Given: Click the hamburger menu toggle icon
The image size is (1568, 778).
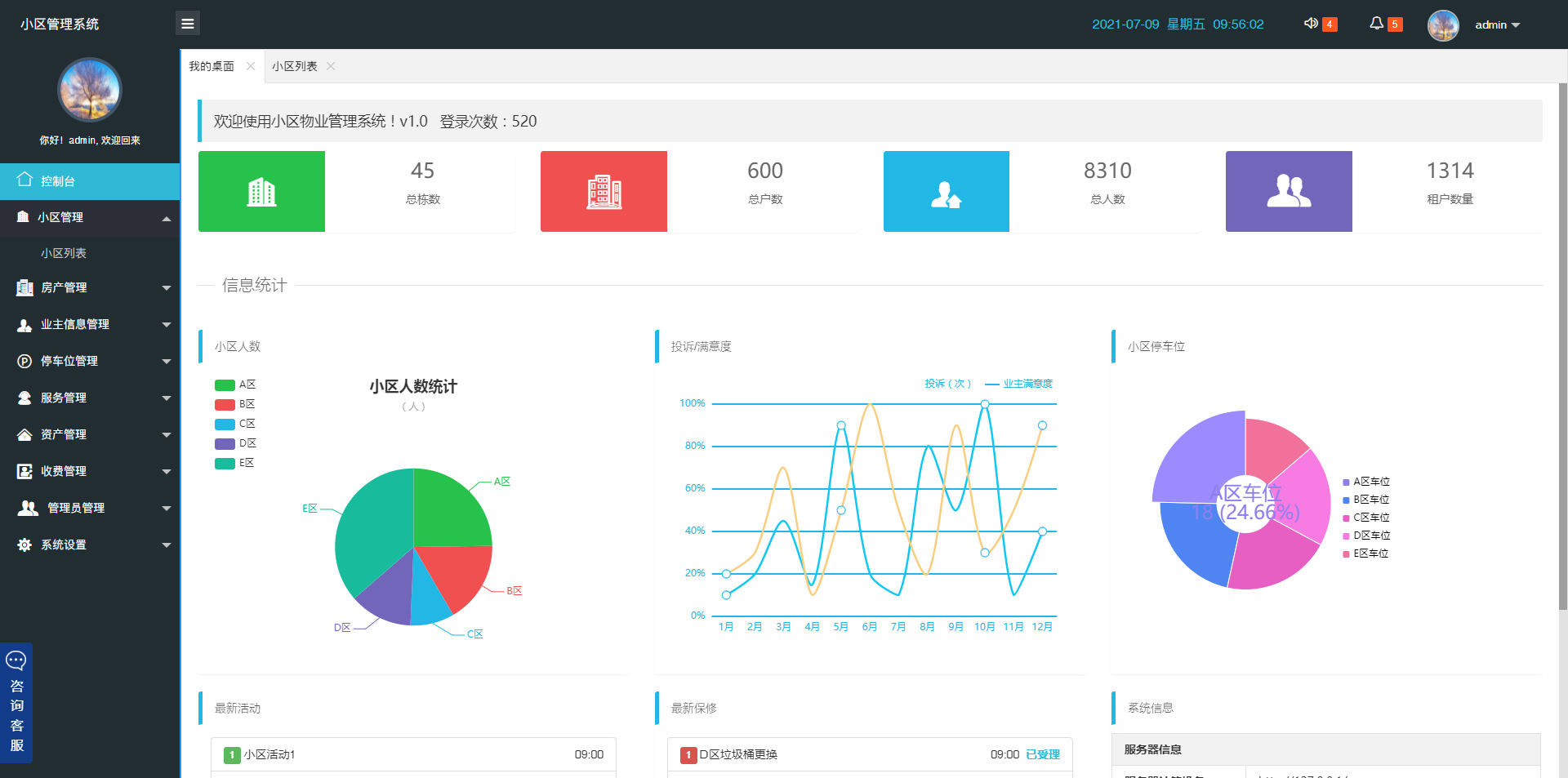Looking at the screenshot, I should point(187,24).
